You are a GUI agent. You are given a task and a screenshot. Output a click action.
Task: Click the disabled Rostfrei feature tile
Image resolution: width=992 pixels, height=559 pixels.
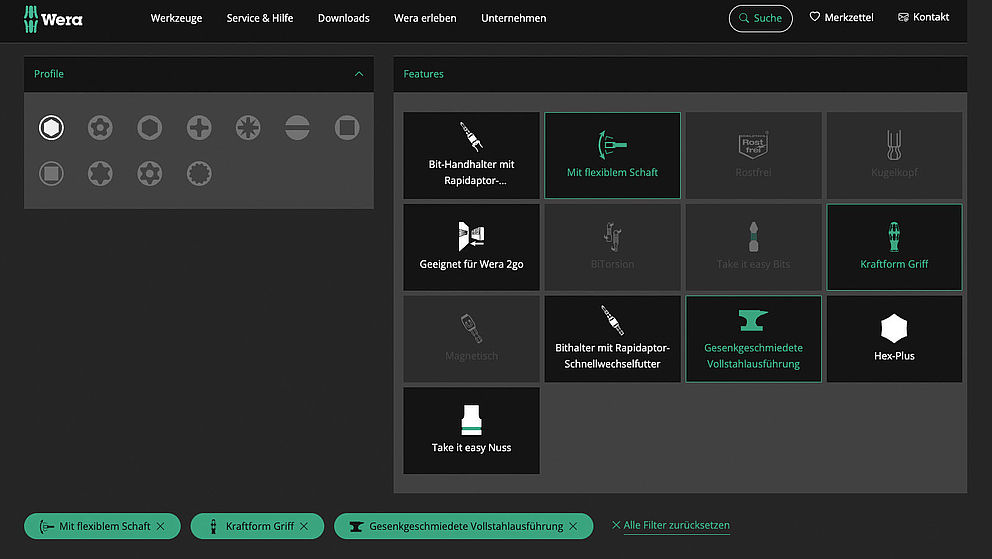[753, 156]
